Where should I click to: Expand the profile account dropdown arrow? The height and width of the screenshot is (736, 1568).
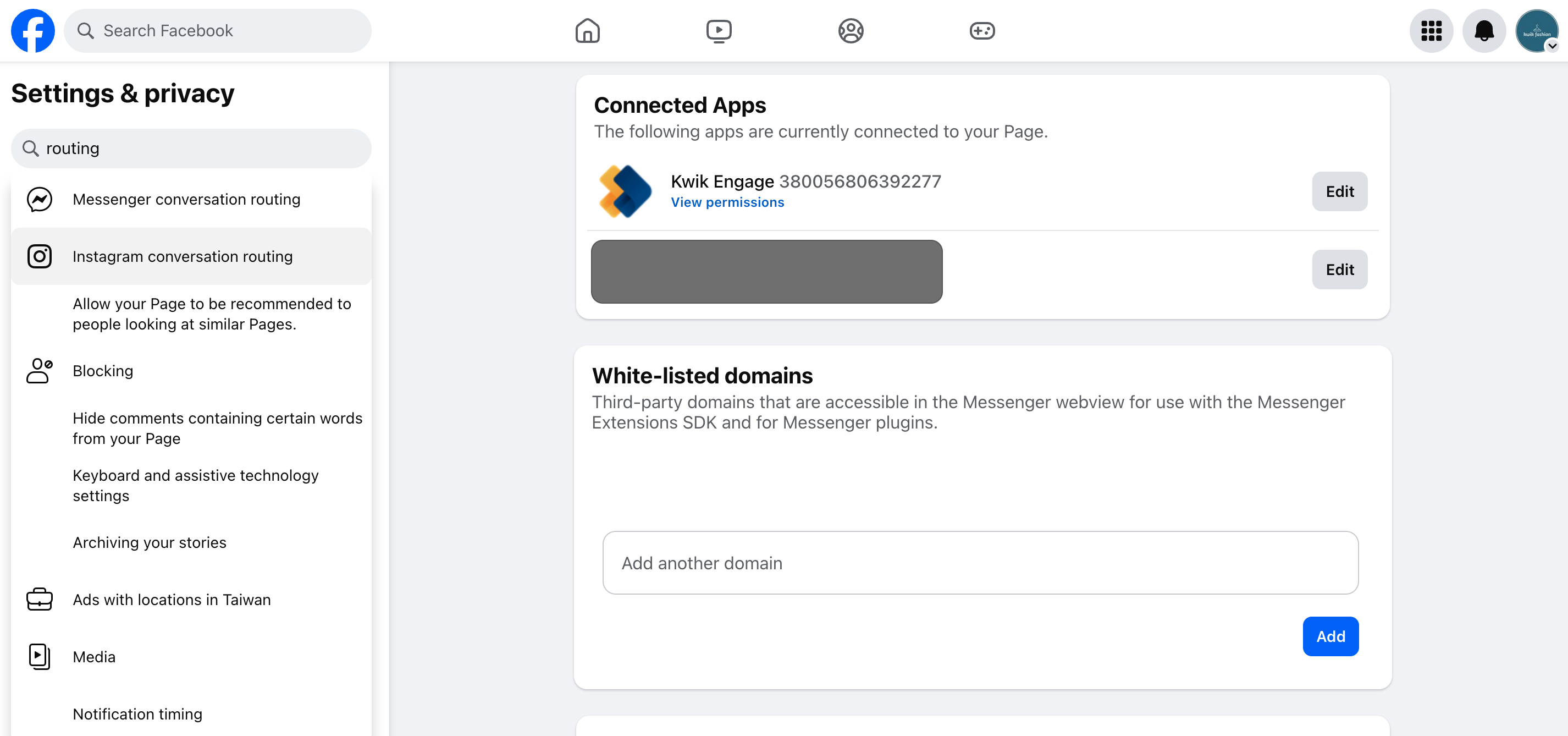(x=1552, y=46)
